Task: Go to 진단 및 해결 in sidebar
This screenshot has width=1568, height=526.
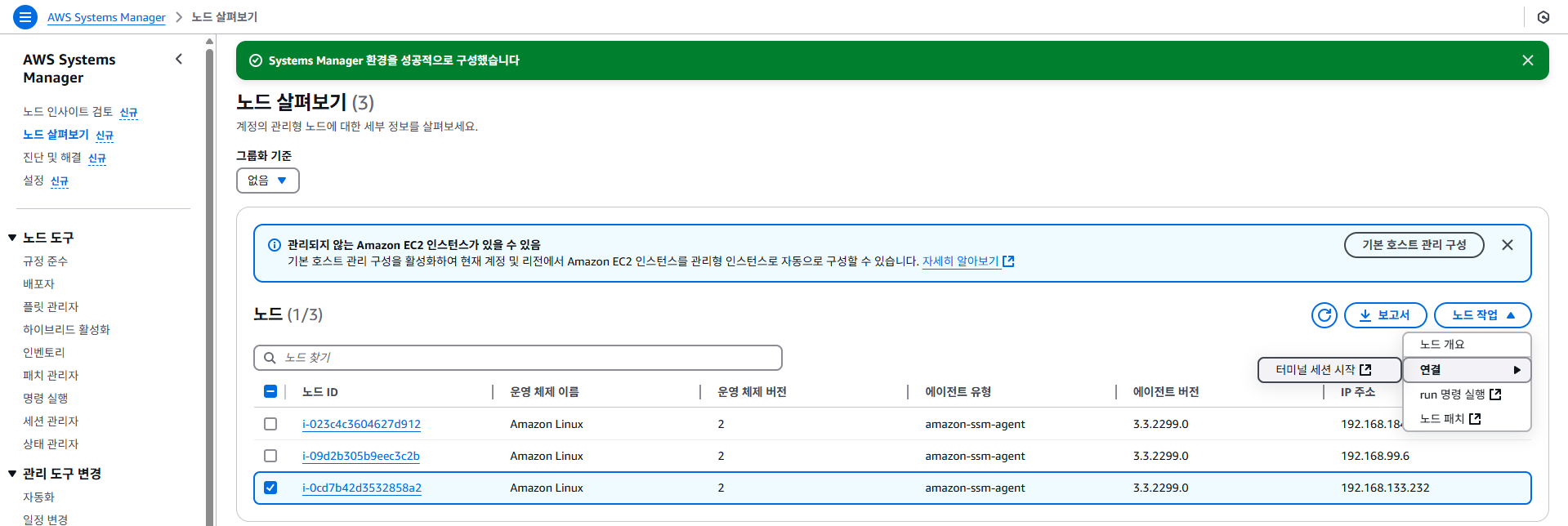Action: coord(52,158)
